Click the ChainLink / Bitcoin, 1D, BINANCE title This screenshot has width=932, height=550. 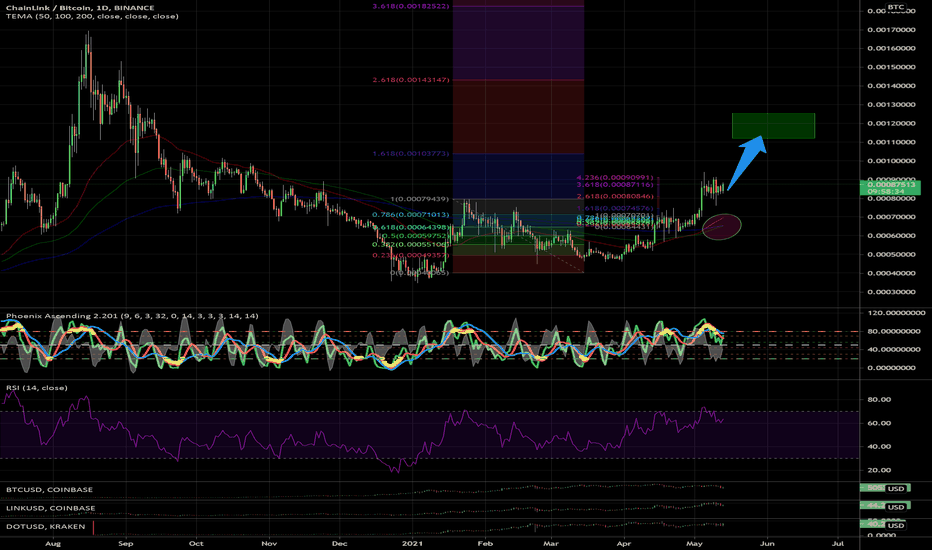tap(80, 8)
